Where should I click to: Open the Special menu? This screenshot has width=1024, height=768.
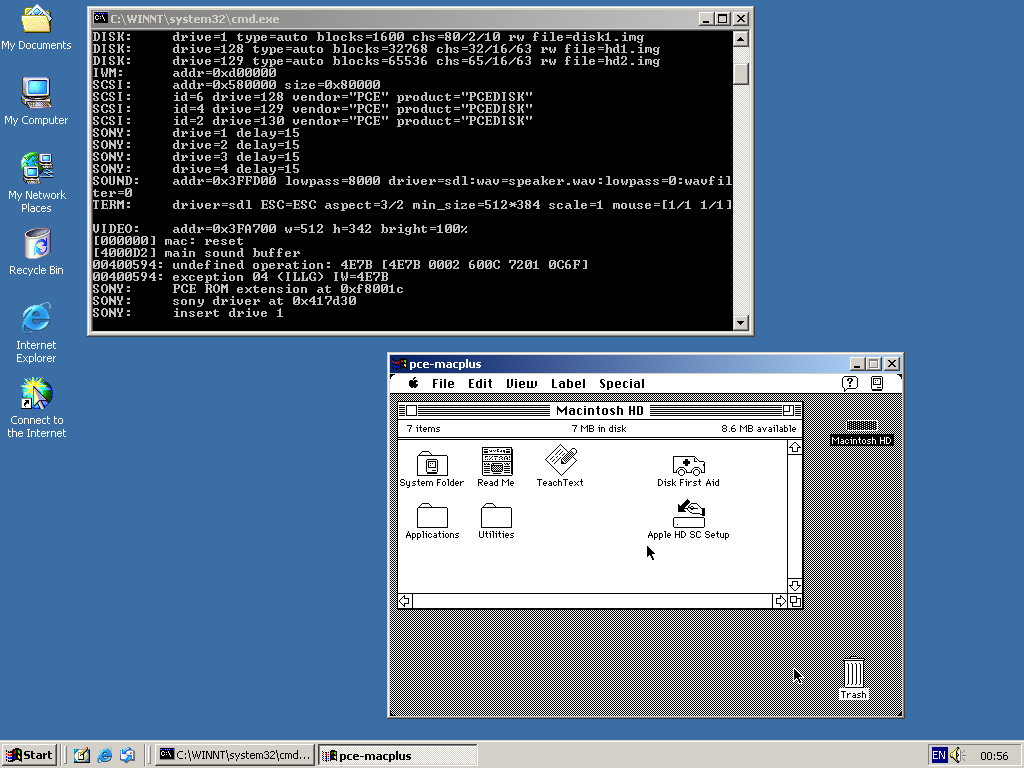point(622,383)
